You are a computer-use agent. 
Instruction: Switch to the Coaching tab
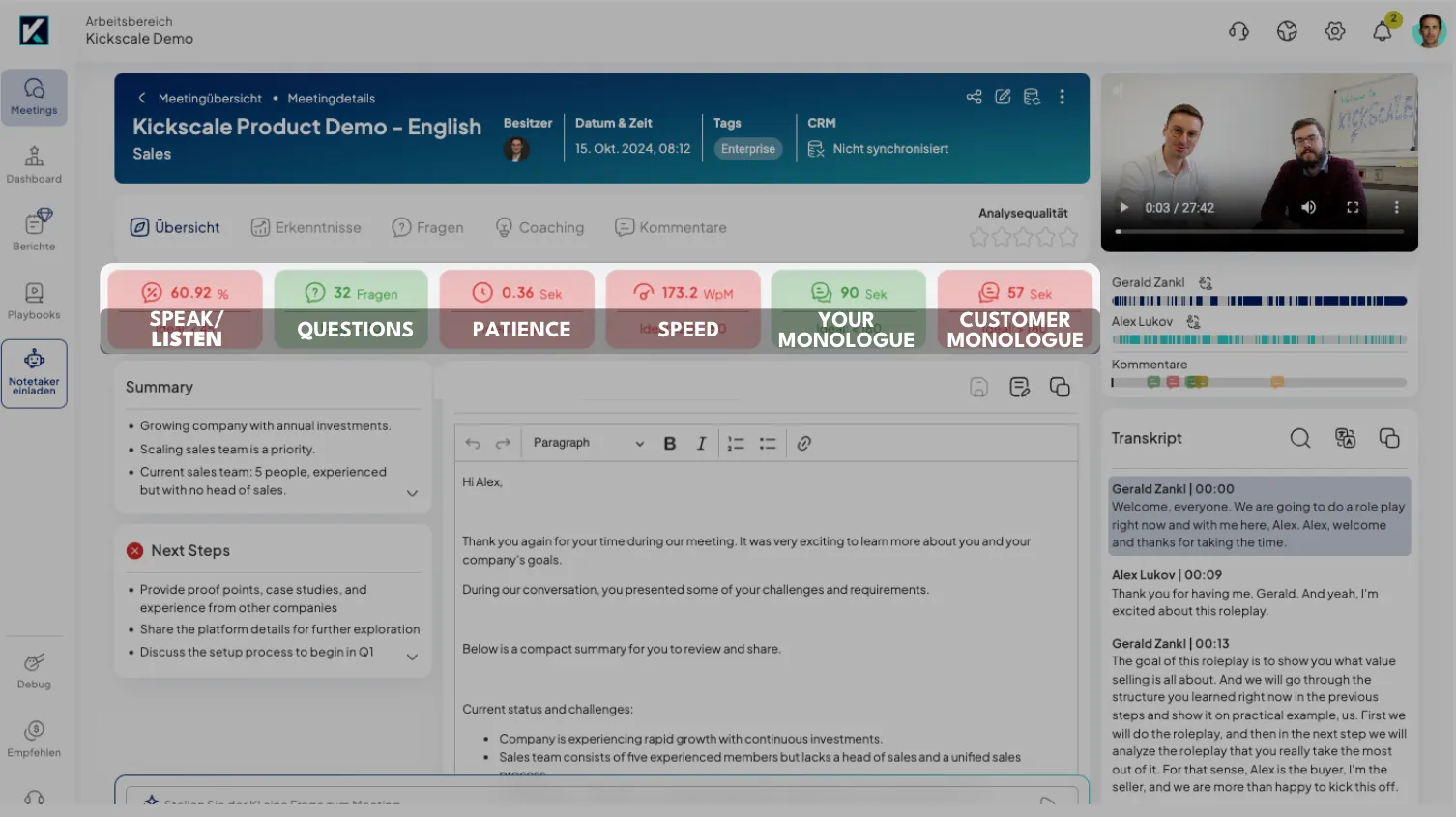pyautogui.click(x=539, y=227)
